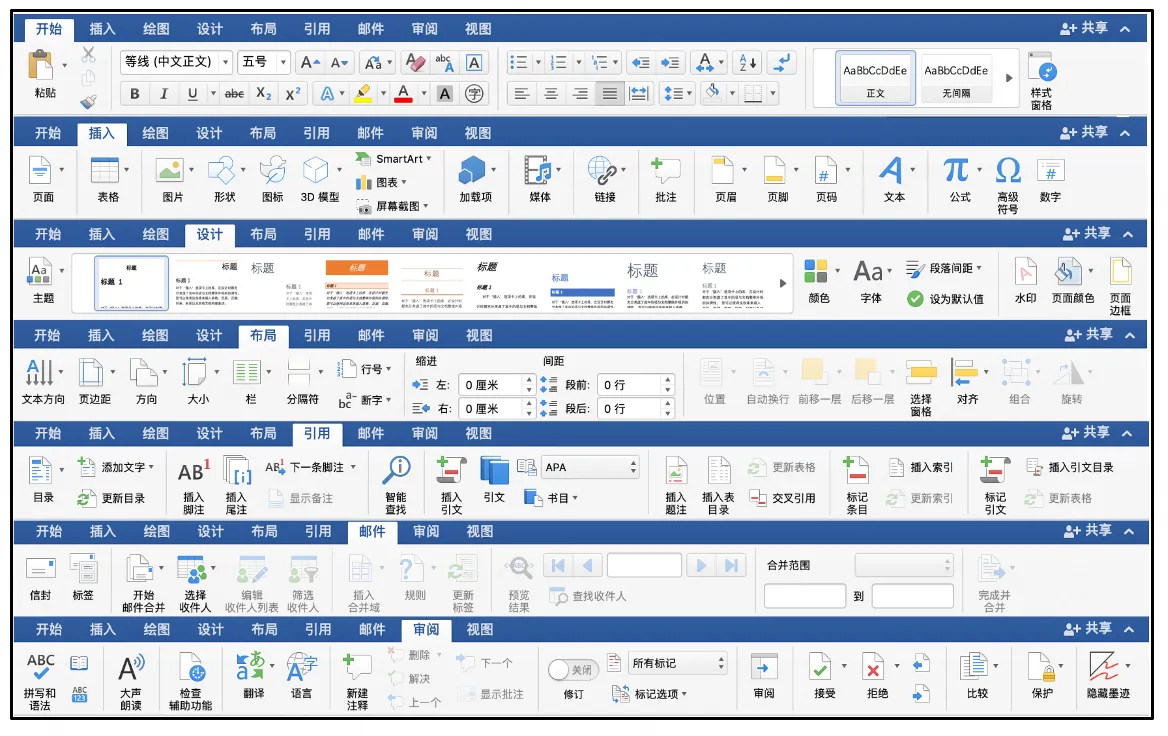Viewport: 1168px width, 736px height.
Task: Select the highlighted 引用 tab
Action: pyautogui.click(x=317, y=434)
